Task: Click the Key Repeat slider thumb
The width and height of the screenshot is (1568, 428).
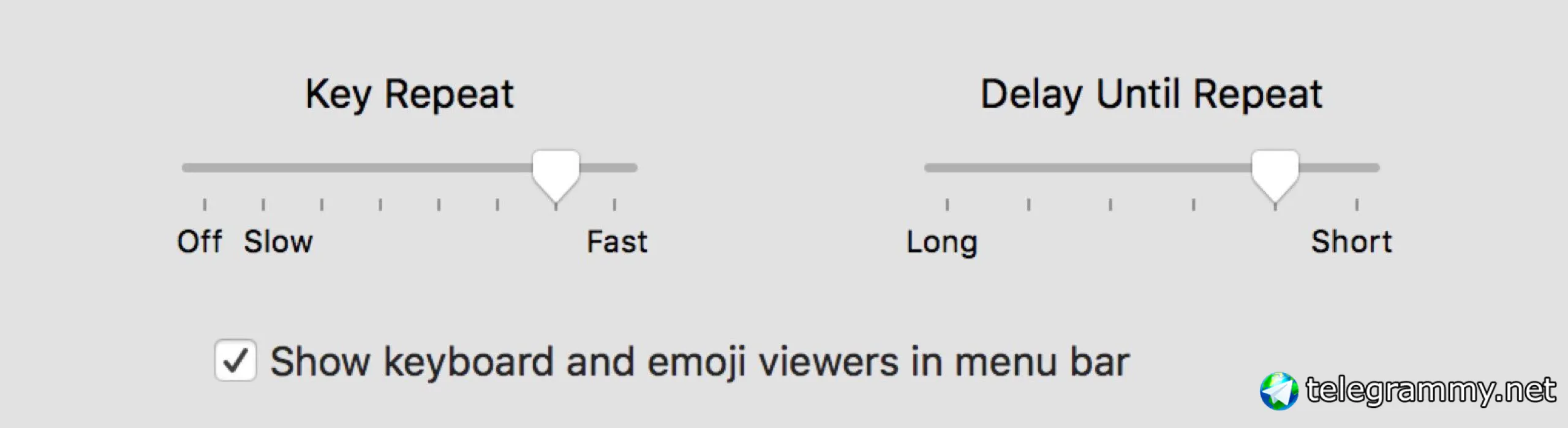Action: (556, 173)
